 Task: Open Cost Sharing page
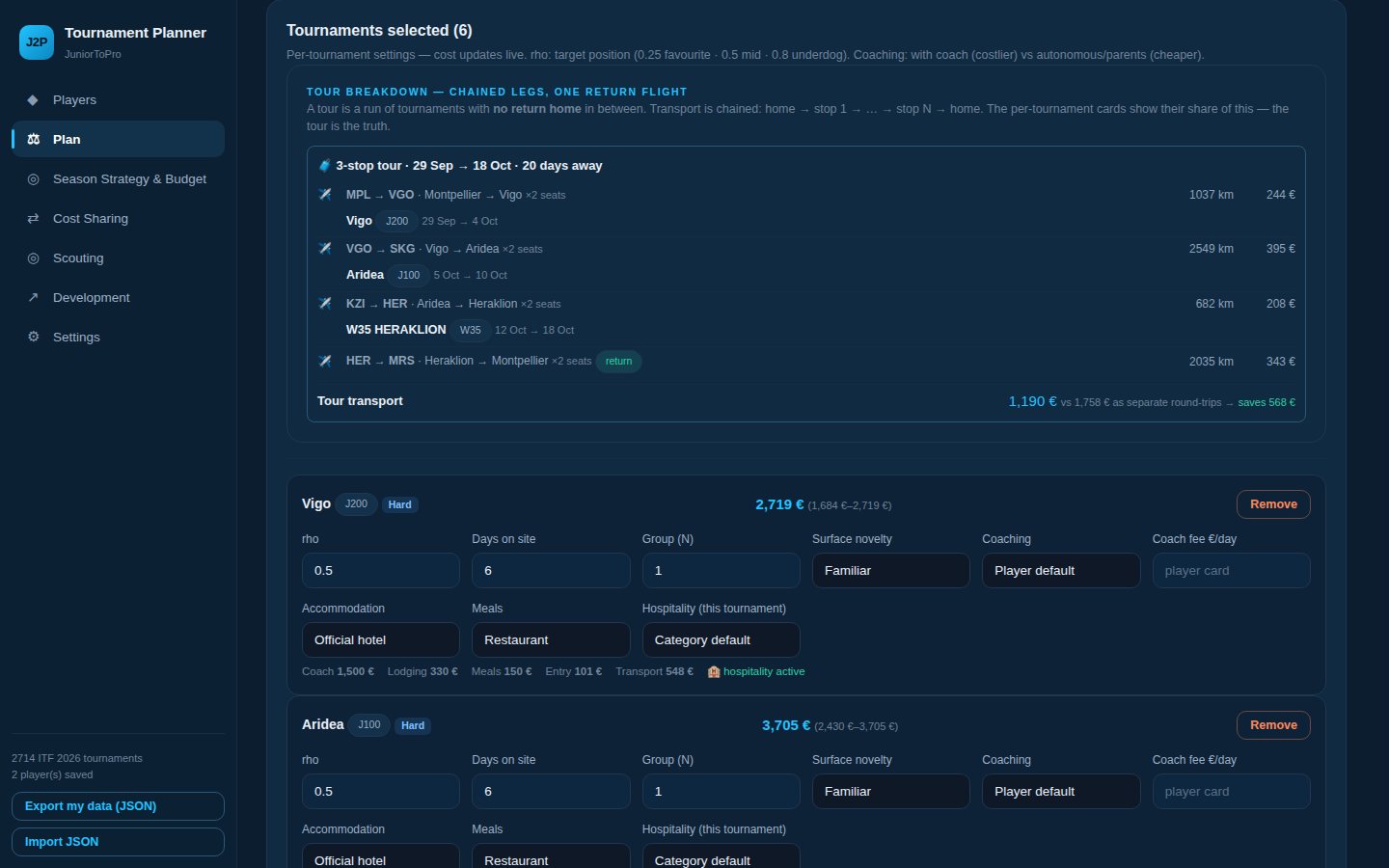coord(118,218)
